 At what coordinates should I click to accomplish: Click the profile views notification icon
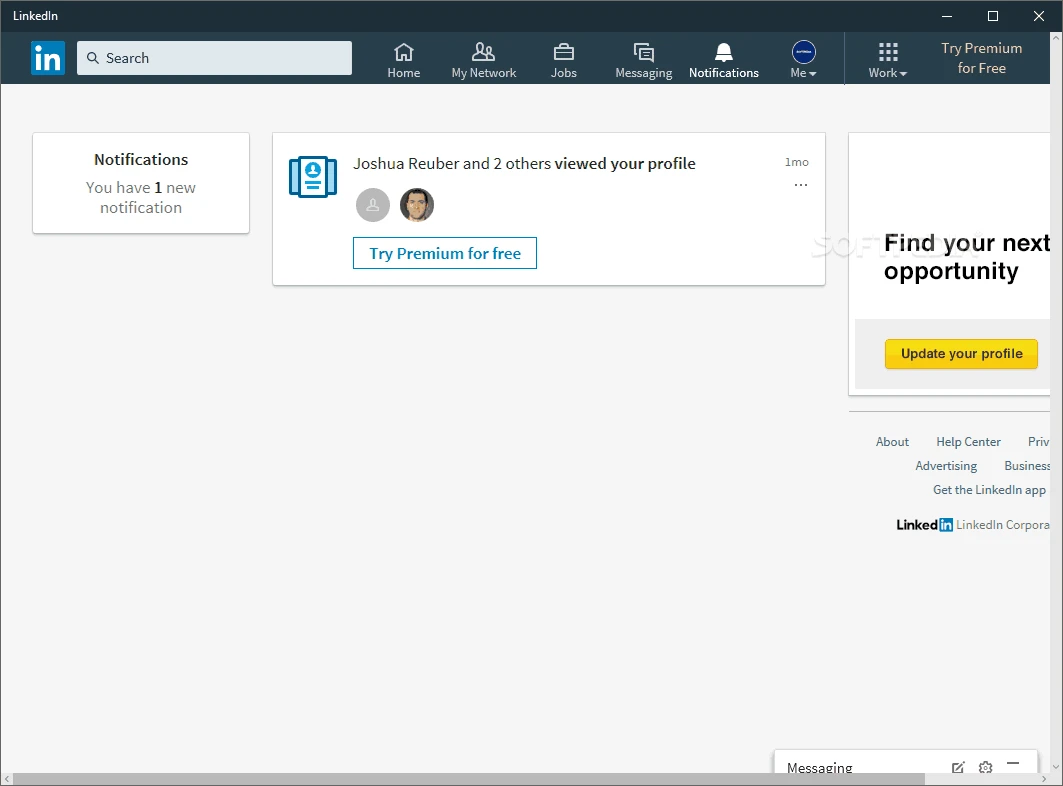click(x=313, y=177)
